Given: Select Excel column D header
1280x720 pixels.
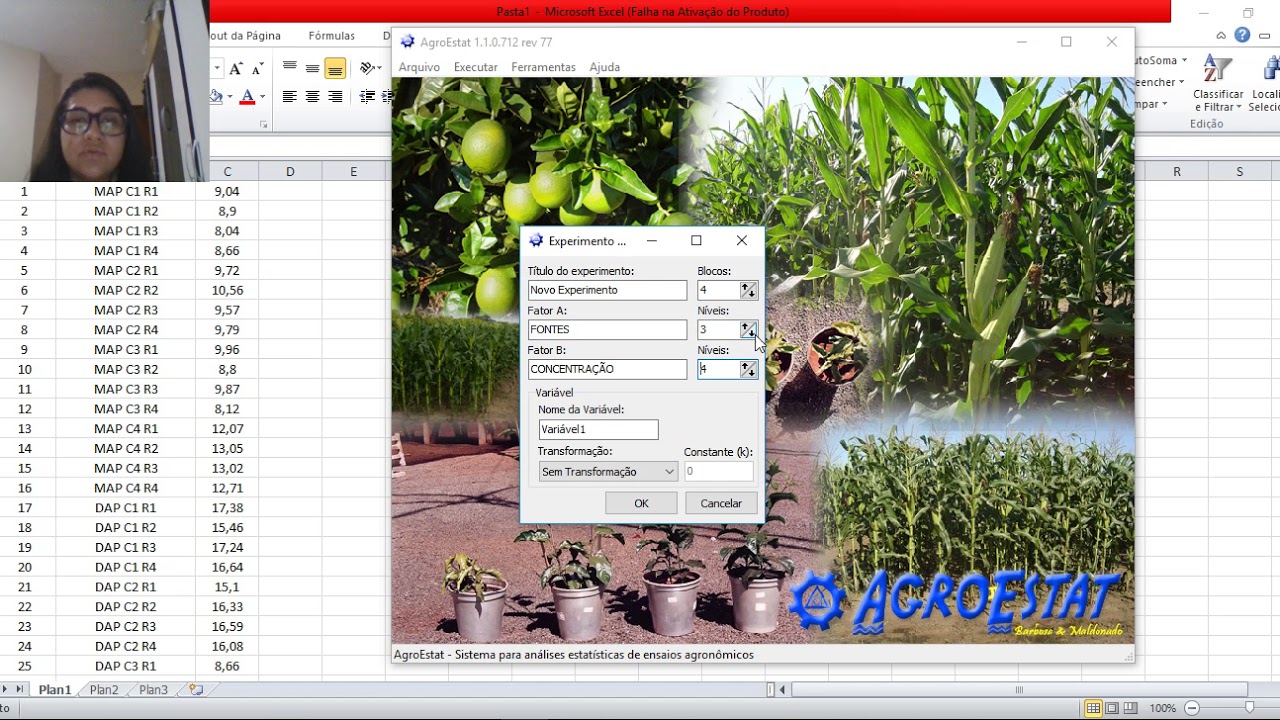Looking at the screenshot, I should tap(290, 172).
